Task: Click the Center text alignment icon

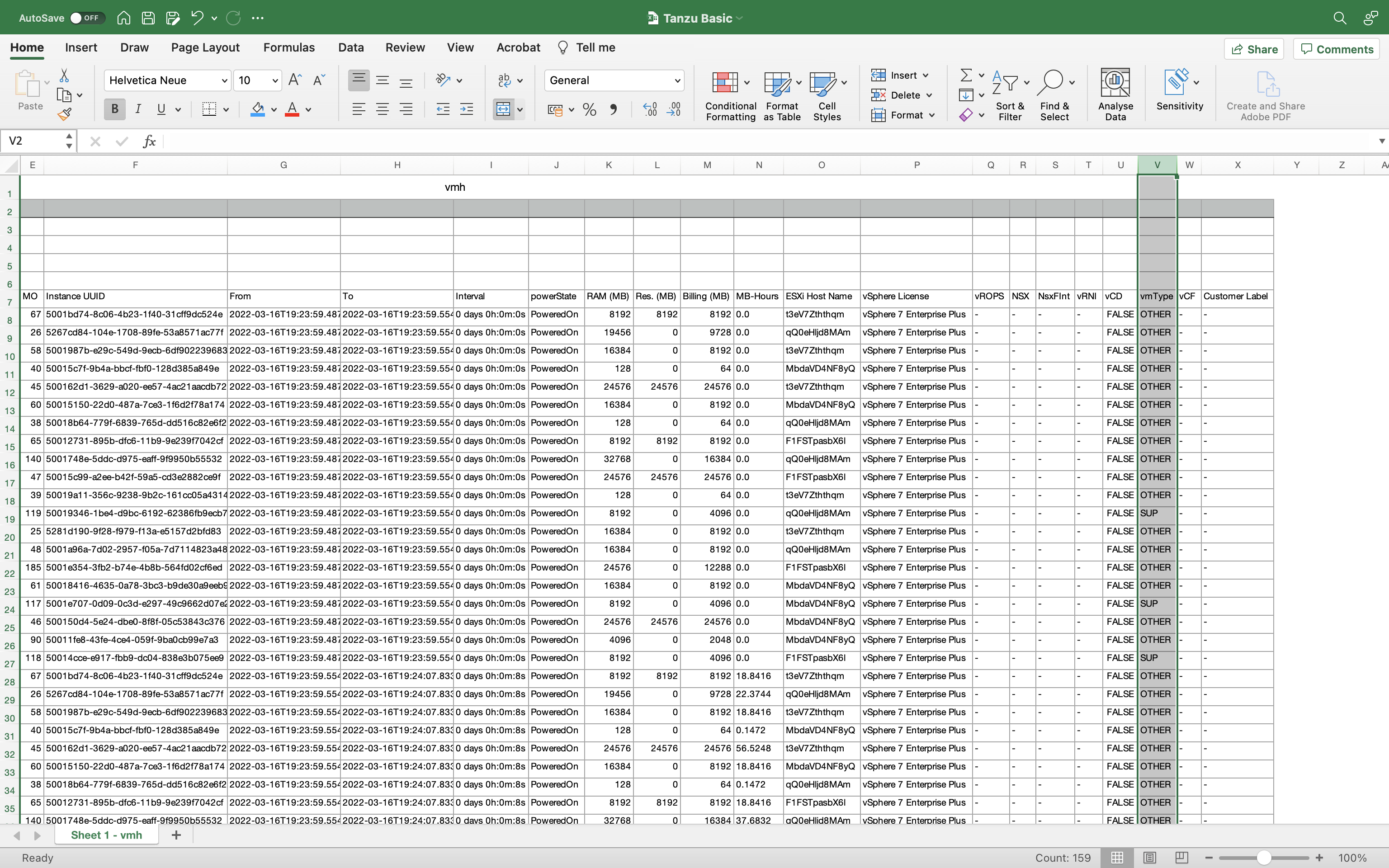Action: pyautogui.click(x=382, y=109)
